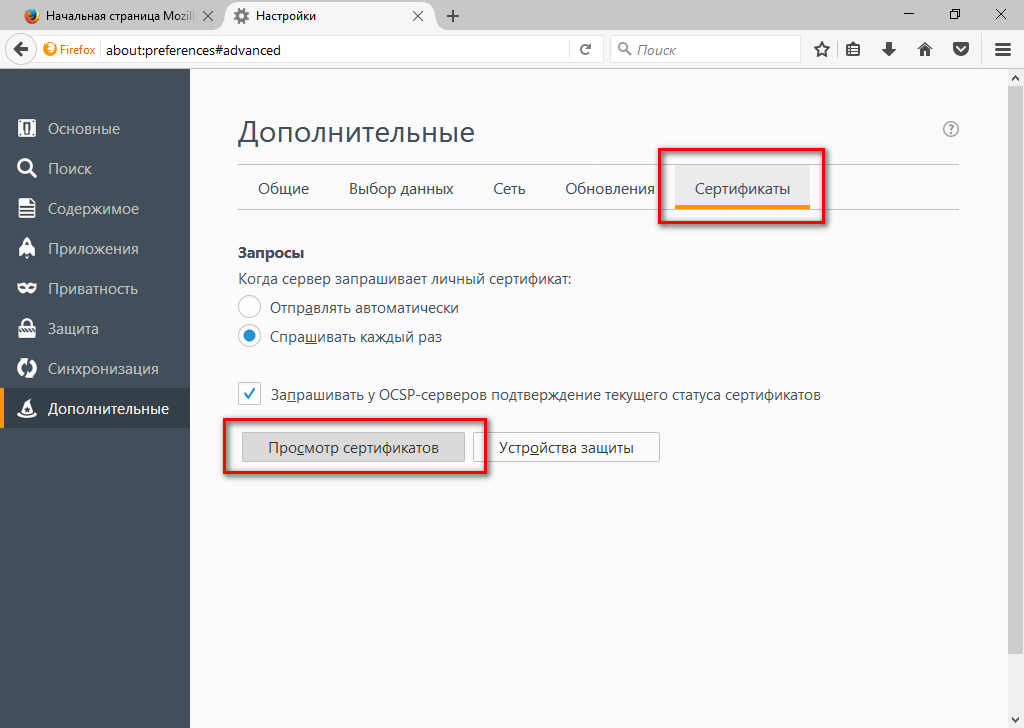Screen dimensions: 1024x728
Task: Click the search magnifier icon in search box
Action: pos(624,49)
